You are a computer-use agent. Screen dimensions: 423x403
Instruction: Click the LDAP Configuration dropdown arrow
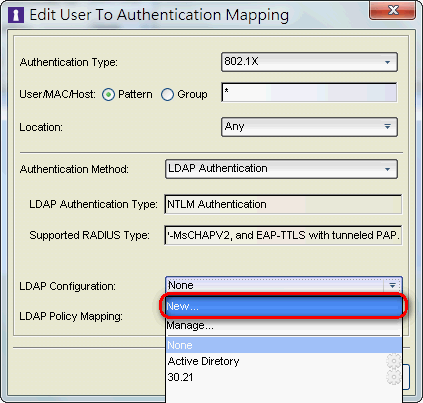[392, 285]
